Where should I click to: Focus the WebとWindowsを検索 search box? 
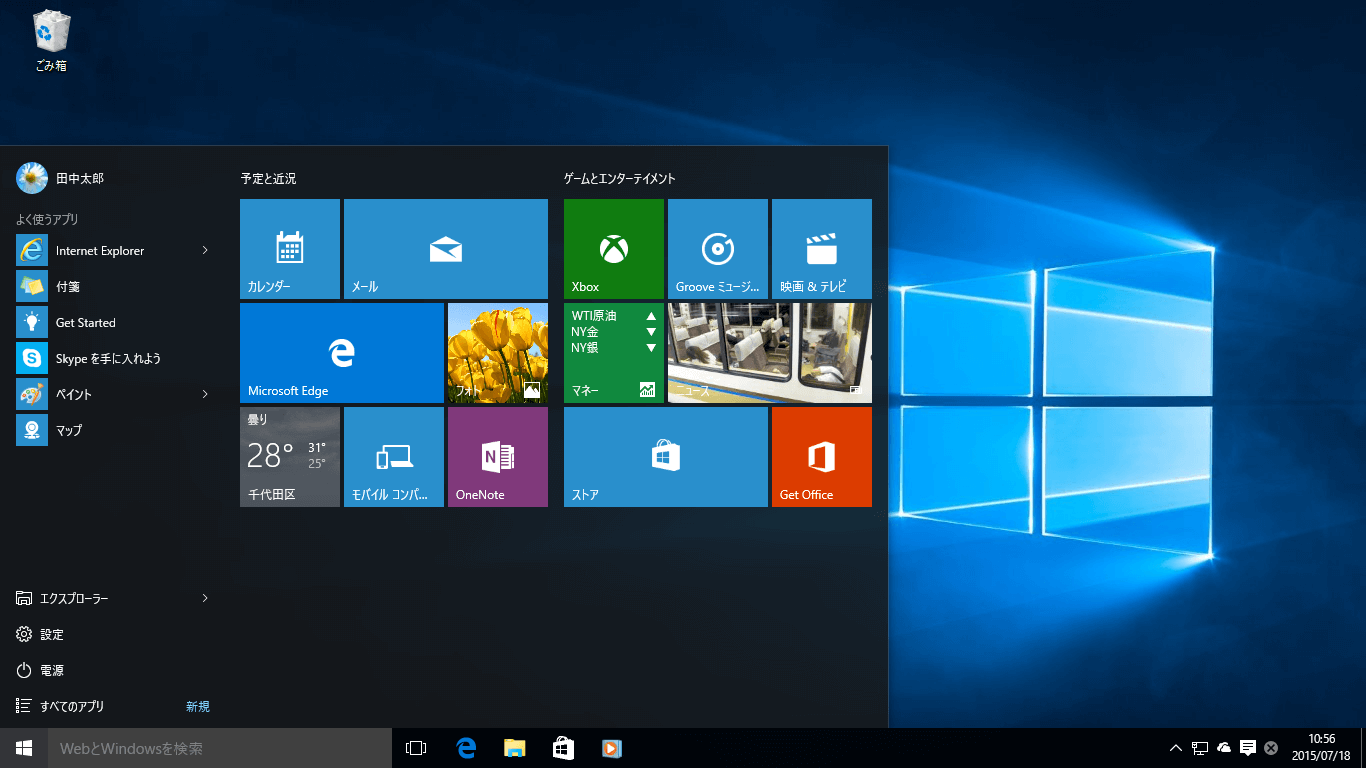pyautogui.click(x=220, y=748)
